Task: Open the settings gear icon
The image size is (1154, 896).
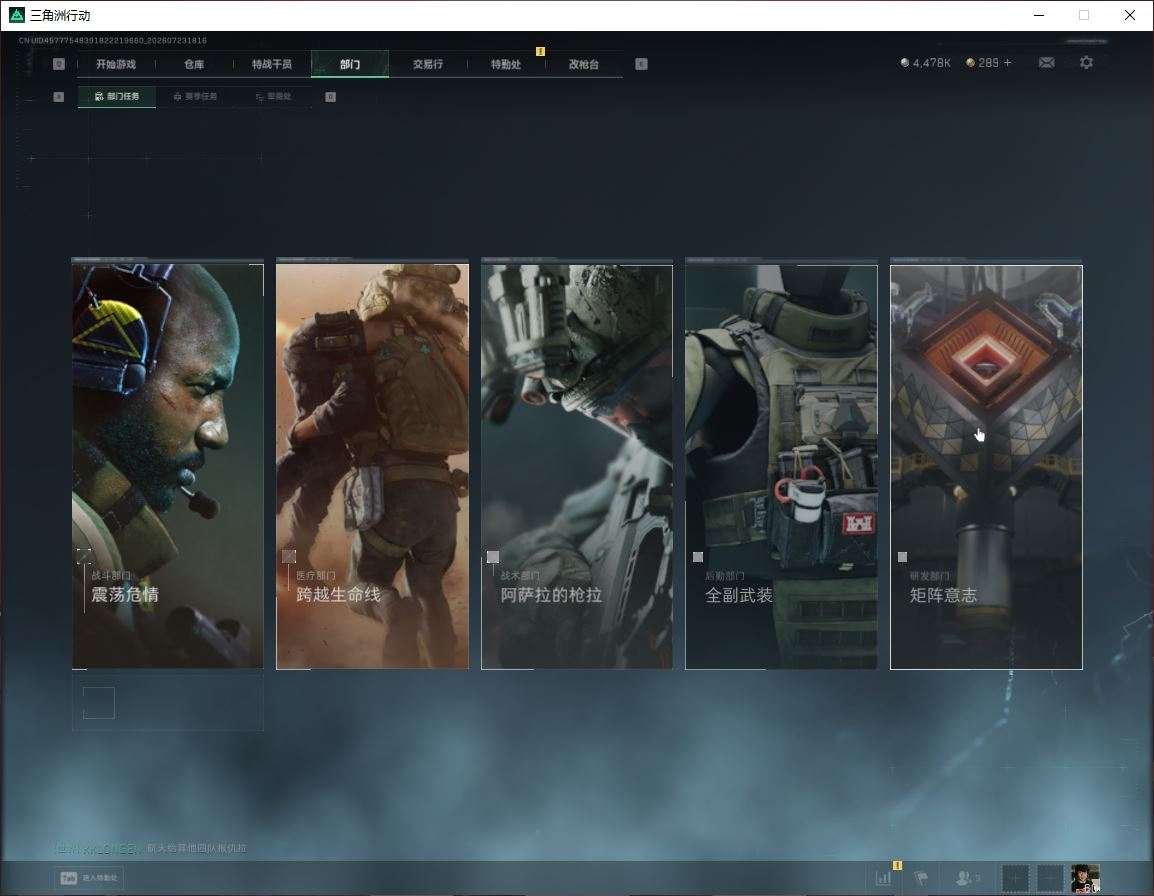Action: pyautogui.click(x=1086, y=63)
